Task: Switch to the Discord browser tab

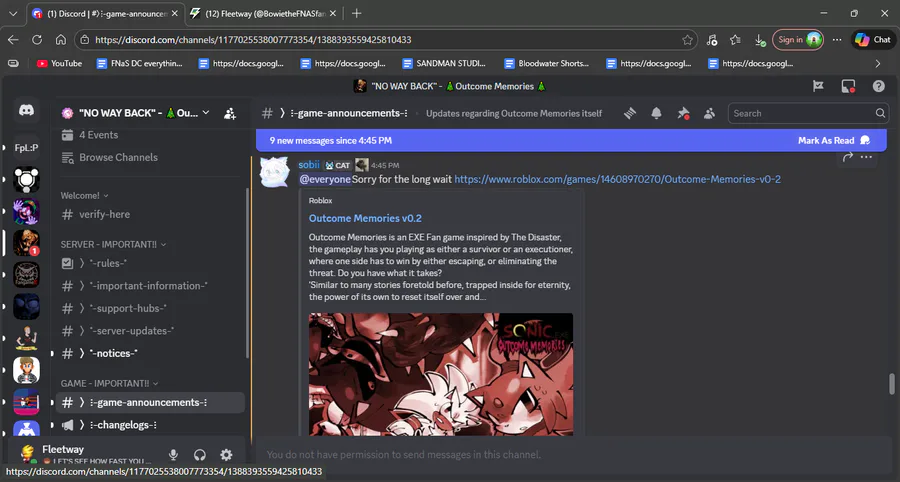Action: [106, 13]
